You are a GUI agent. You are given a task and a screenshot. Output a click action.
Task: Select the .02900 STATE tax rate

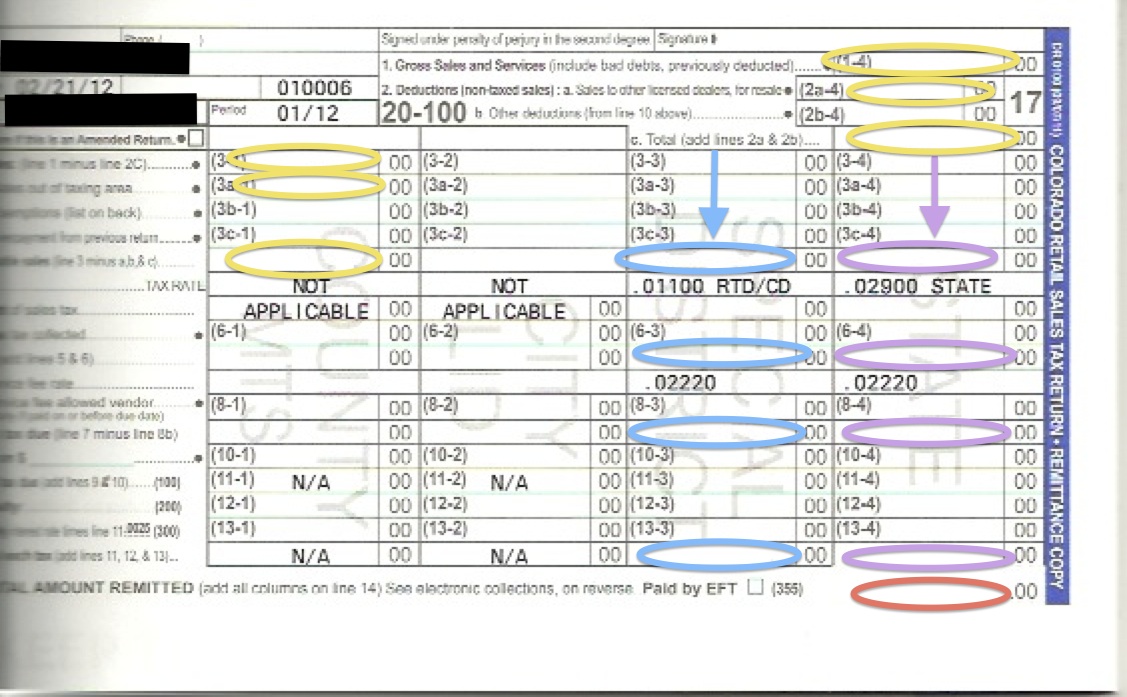pos(918,286)
